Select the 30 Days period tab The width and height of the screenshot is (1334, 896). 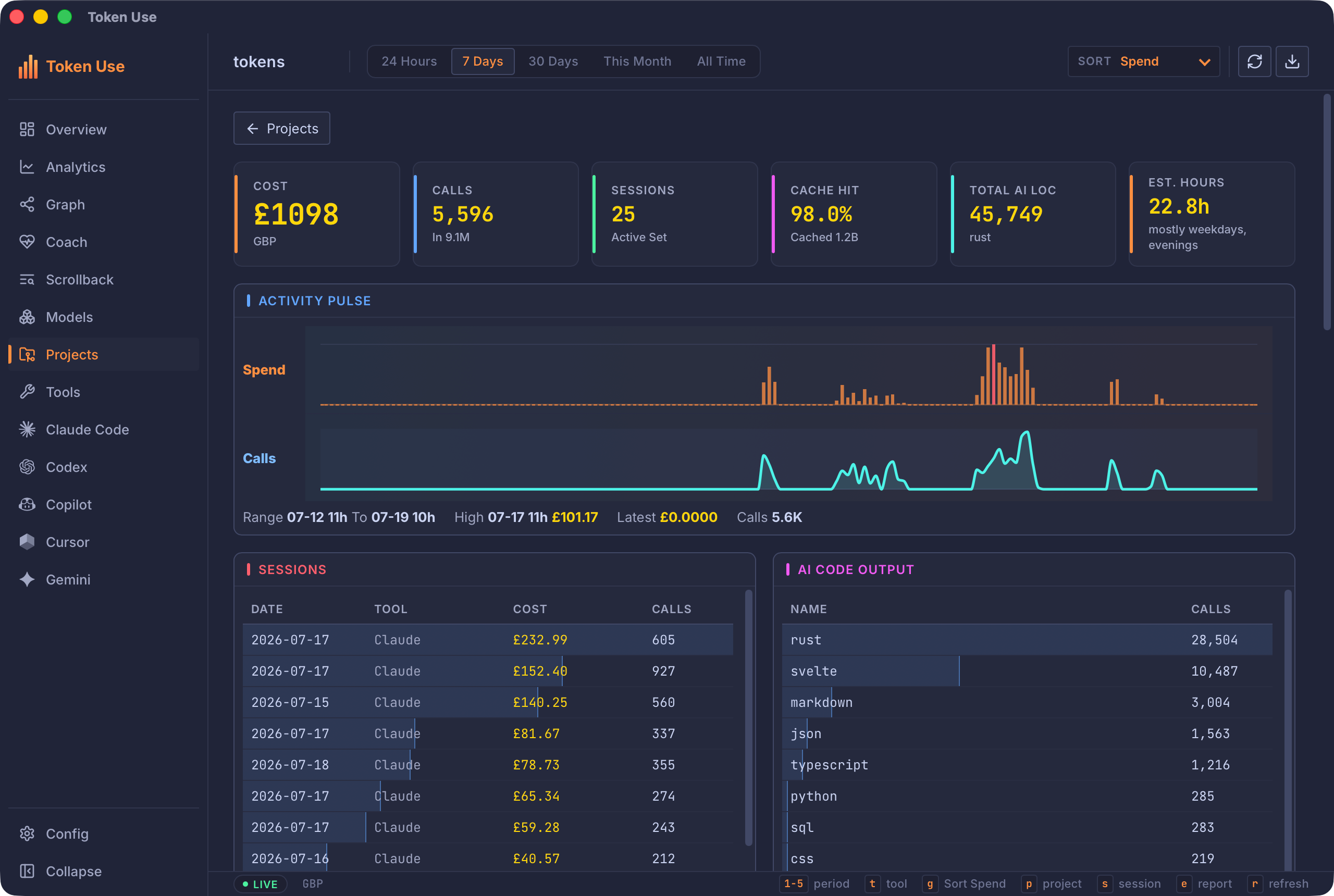pyautogui.click(x=553, y=61)
